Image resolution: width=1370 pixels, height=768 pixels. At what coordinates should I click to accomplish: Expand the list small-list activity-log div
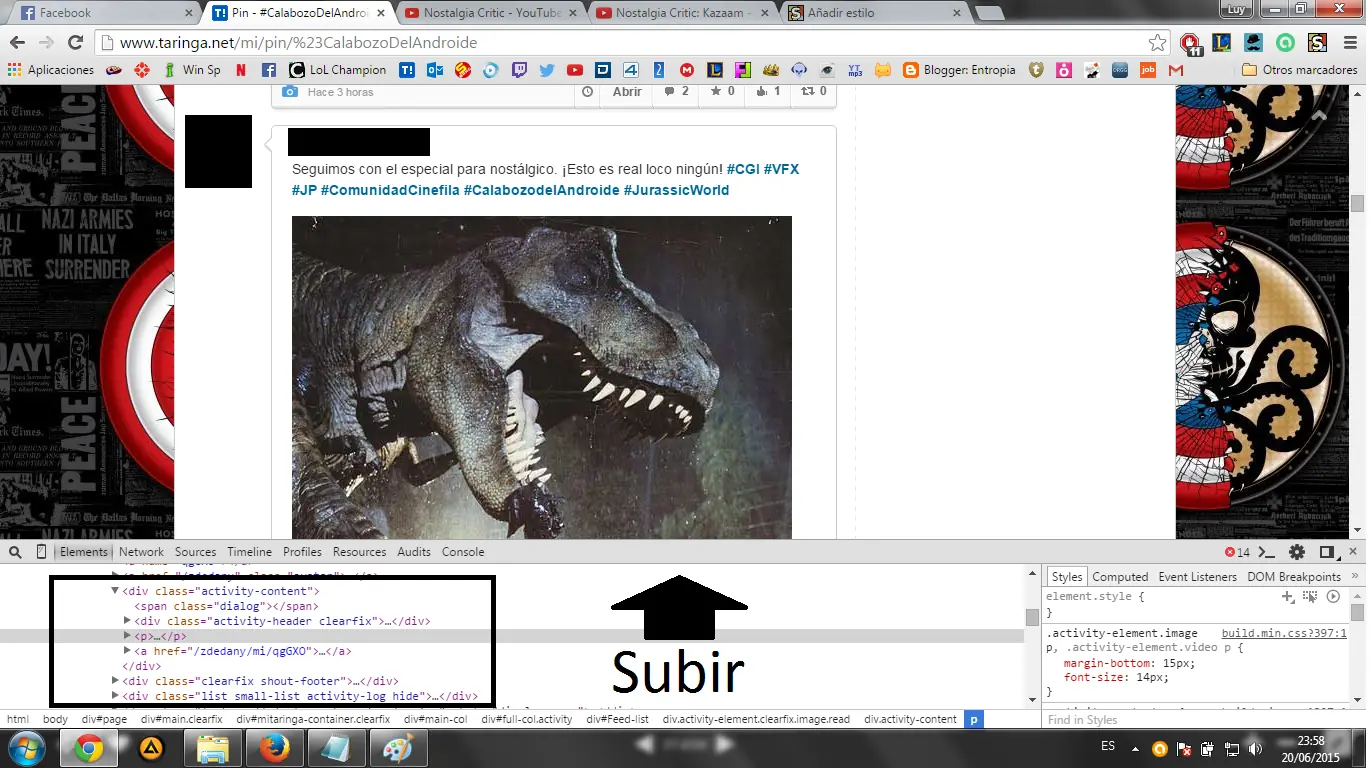115,696
